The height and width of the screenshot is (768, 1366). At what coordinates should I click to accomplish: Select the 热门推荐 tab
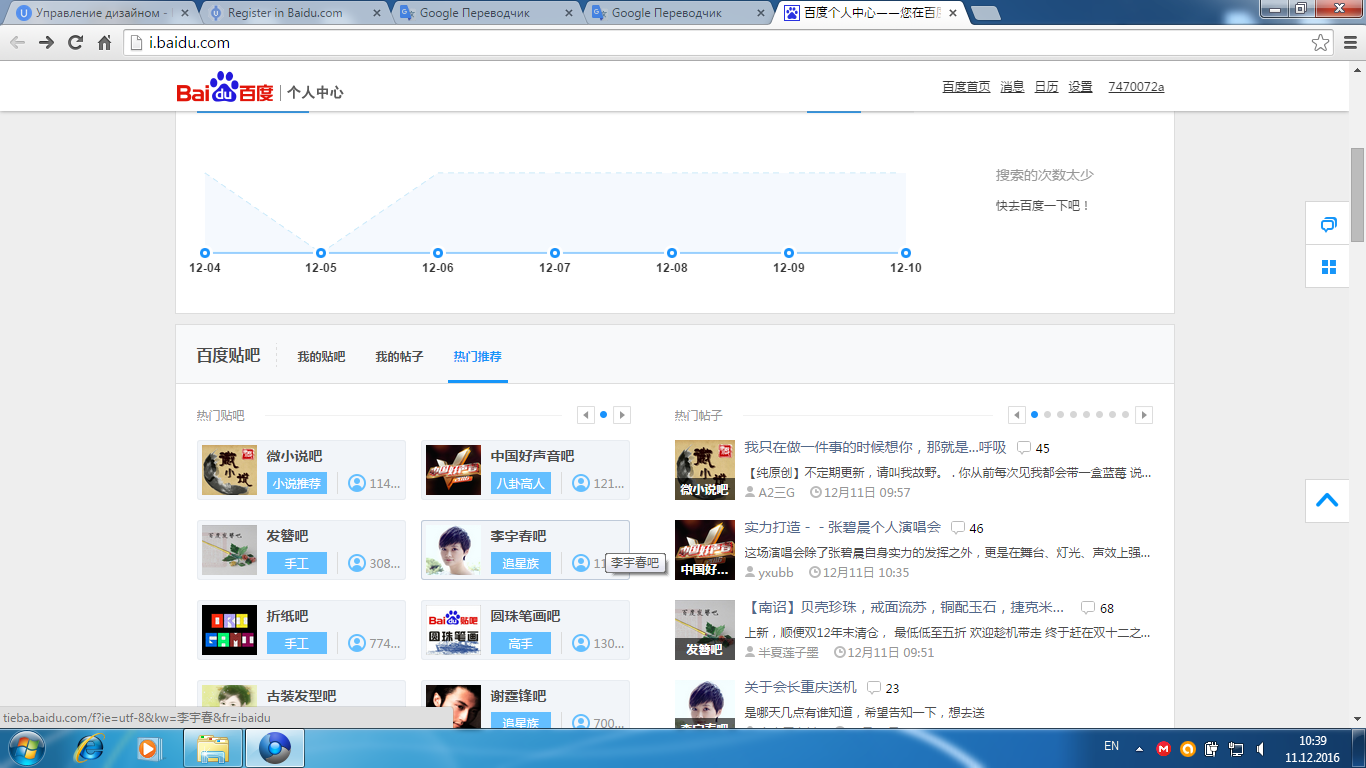477,356
